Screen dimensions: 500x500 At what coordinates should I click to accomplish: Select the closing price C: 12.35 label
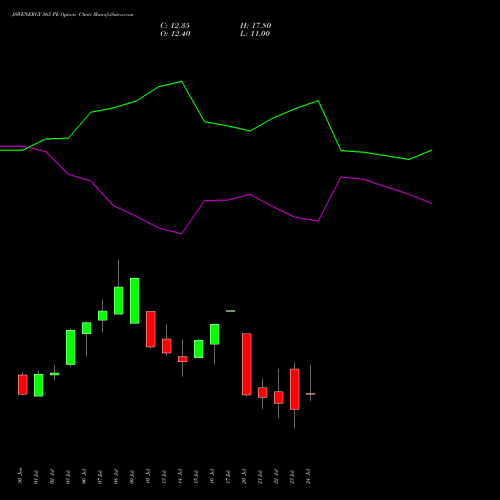175,26
